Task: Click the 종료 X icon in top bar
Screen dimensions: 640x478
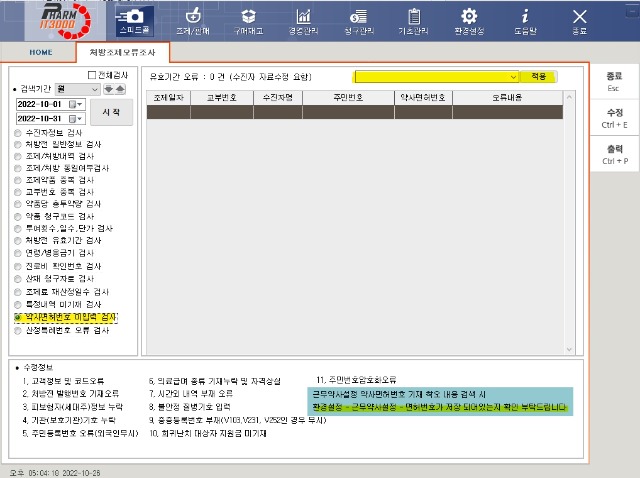Action: tap(580, 22)
